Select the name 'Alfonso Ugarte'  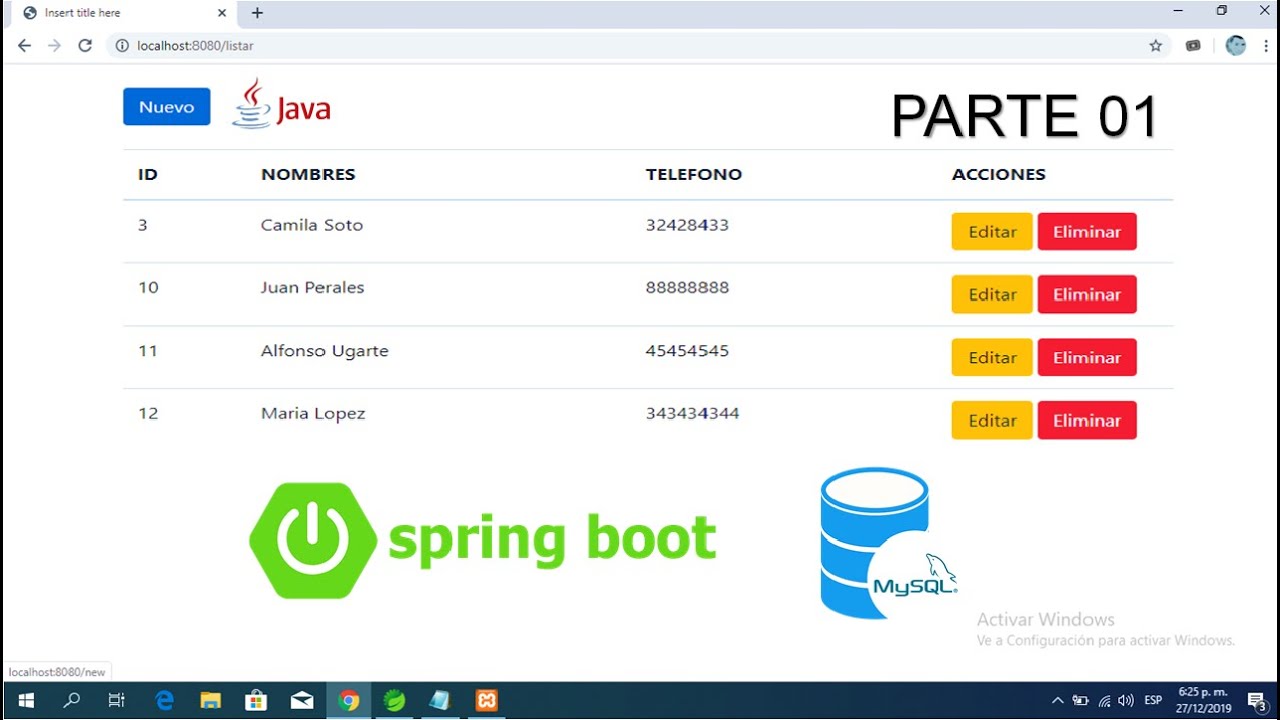coord(325,351)
